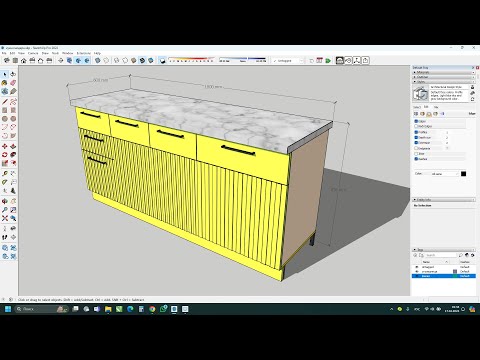Viewport: 480px width, 360px height.
Task: Click the Tags search field
Action: (441, 255)
